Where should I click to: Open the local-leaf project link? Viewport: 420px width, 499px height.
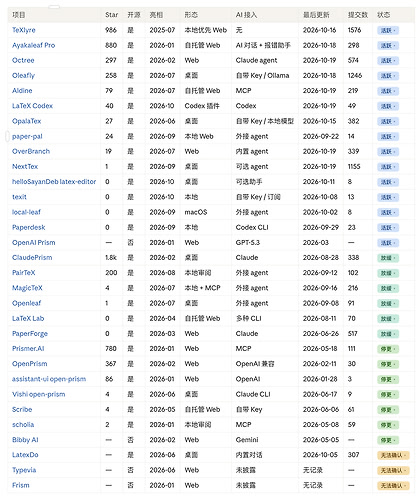[26, 212]
